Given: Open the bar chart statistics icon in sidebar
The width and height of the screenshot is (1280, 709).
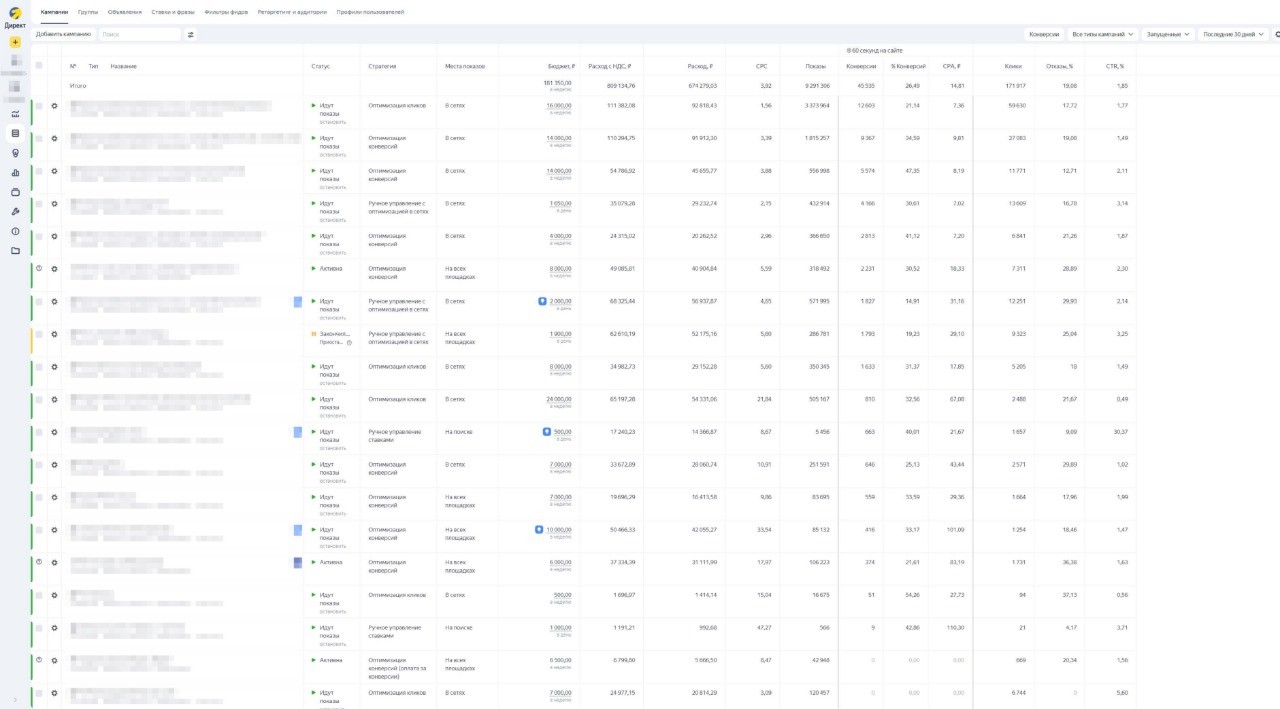Looking at the screenshot, I should pyautogui.click(x=15, y=173).
